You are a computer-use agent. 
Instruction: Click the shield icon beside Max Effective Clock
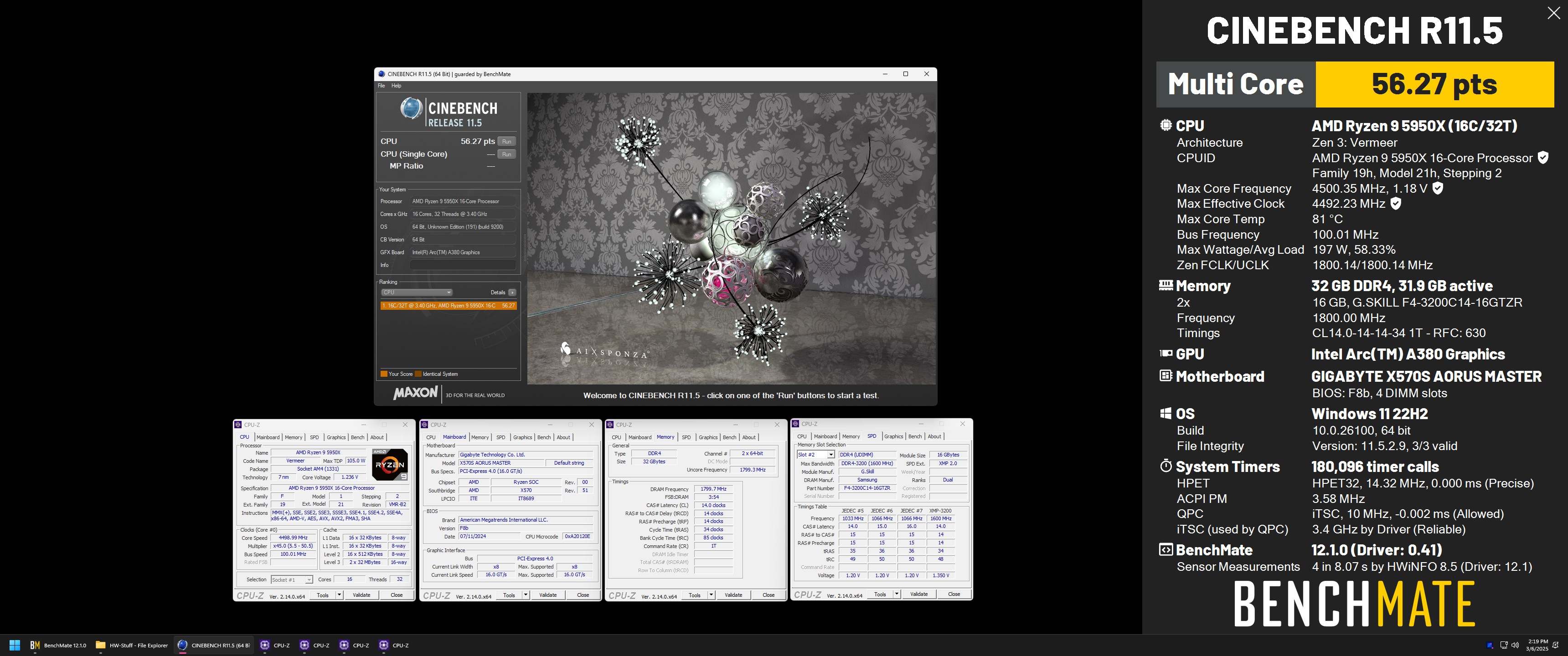(1396, 204)
